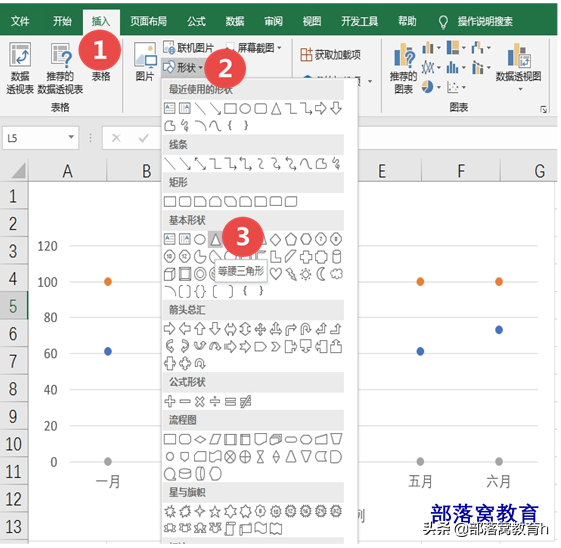
Task: Choose the donut ring shape
Action: (200, 274)
